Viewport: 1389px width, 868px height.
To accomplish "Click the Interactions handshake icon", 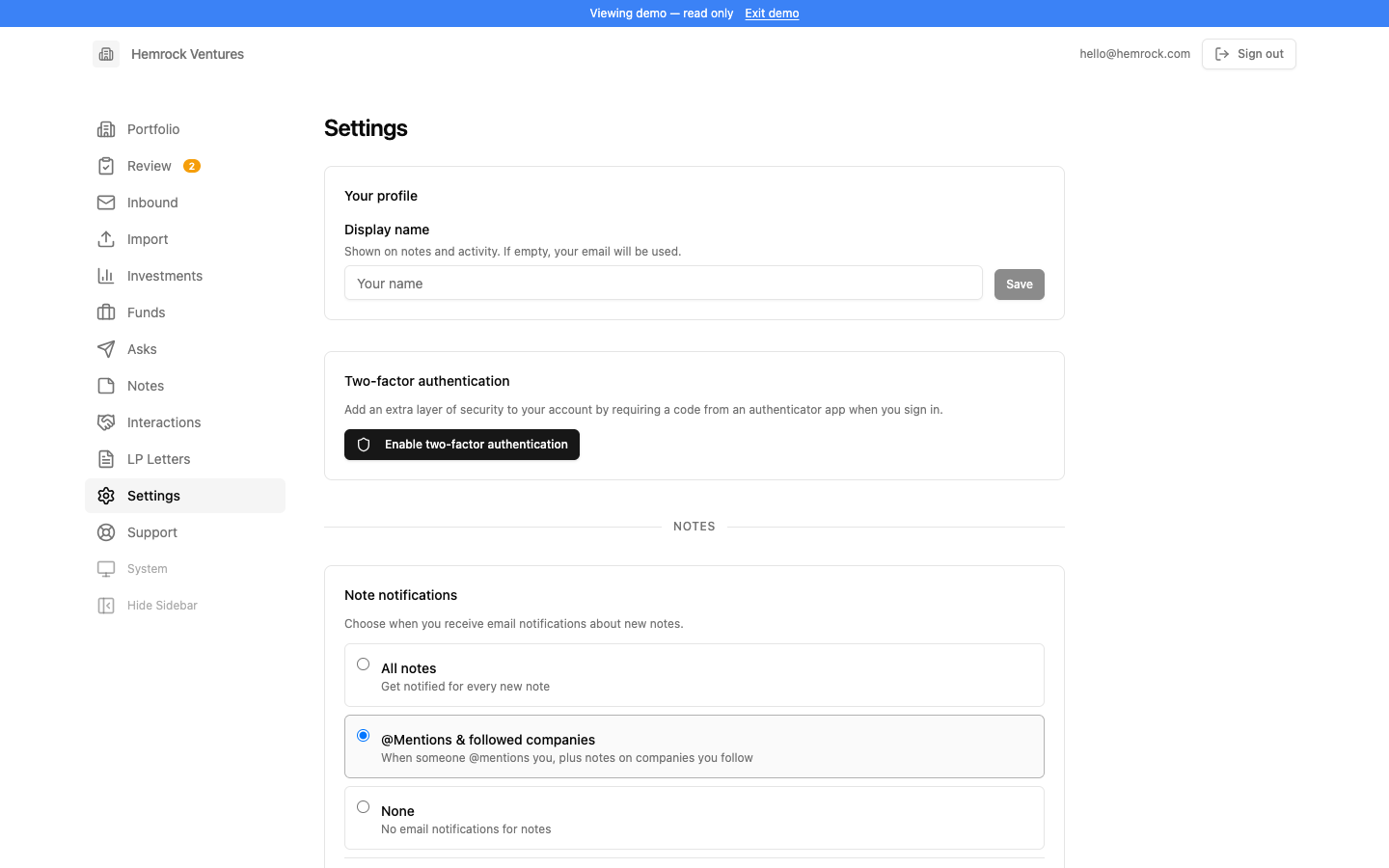I will point(106,422).
